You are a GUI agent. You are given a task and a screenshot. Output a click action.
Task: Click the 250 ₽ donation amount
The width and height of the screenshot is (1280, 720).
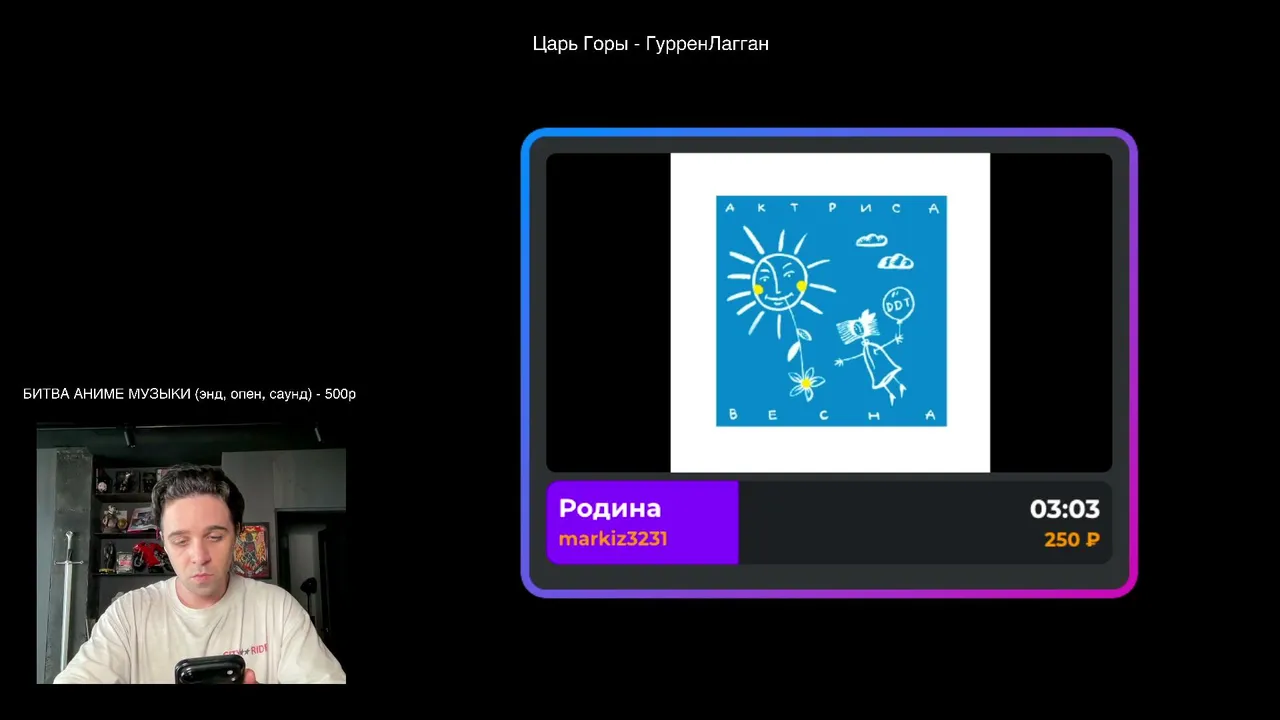click(x=1071, y=540)
